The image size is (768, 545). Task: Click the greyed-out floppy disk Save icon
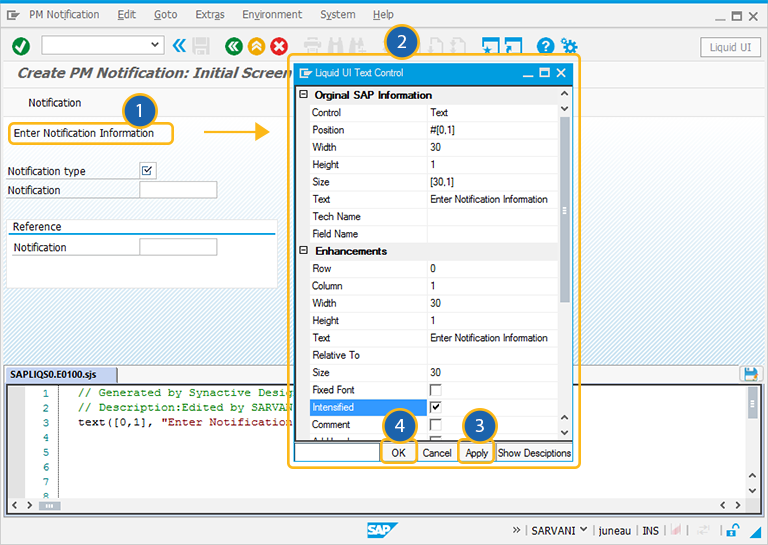pyautogui.click(x=201, y=47)
